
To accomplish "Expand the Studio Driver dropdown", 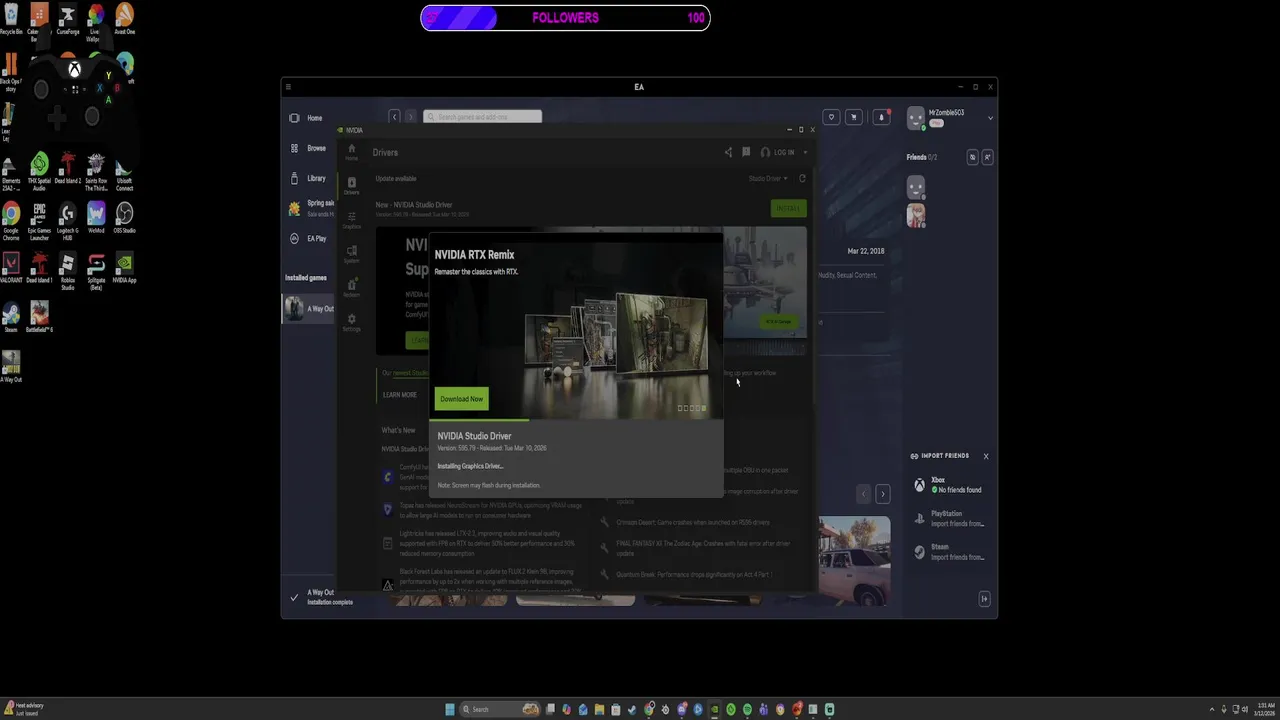I will click(768, 178).
